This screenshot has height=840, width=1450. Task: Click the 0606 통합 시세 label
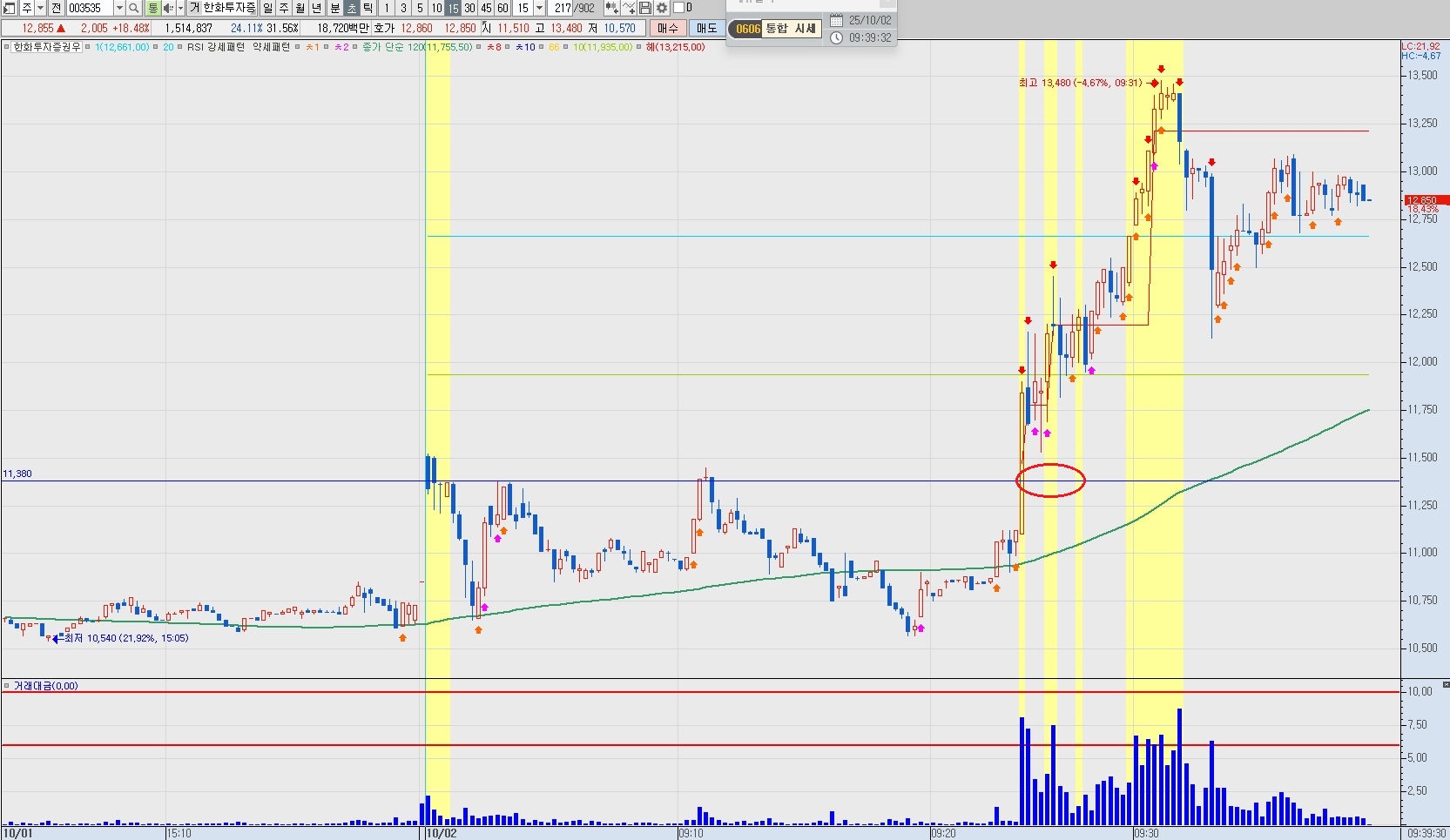pyautogui.click(x=775, y=29)
